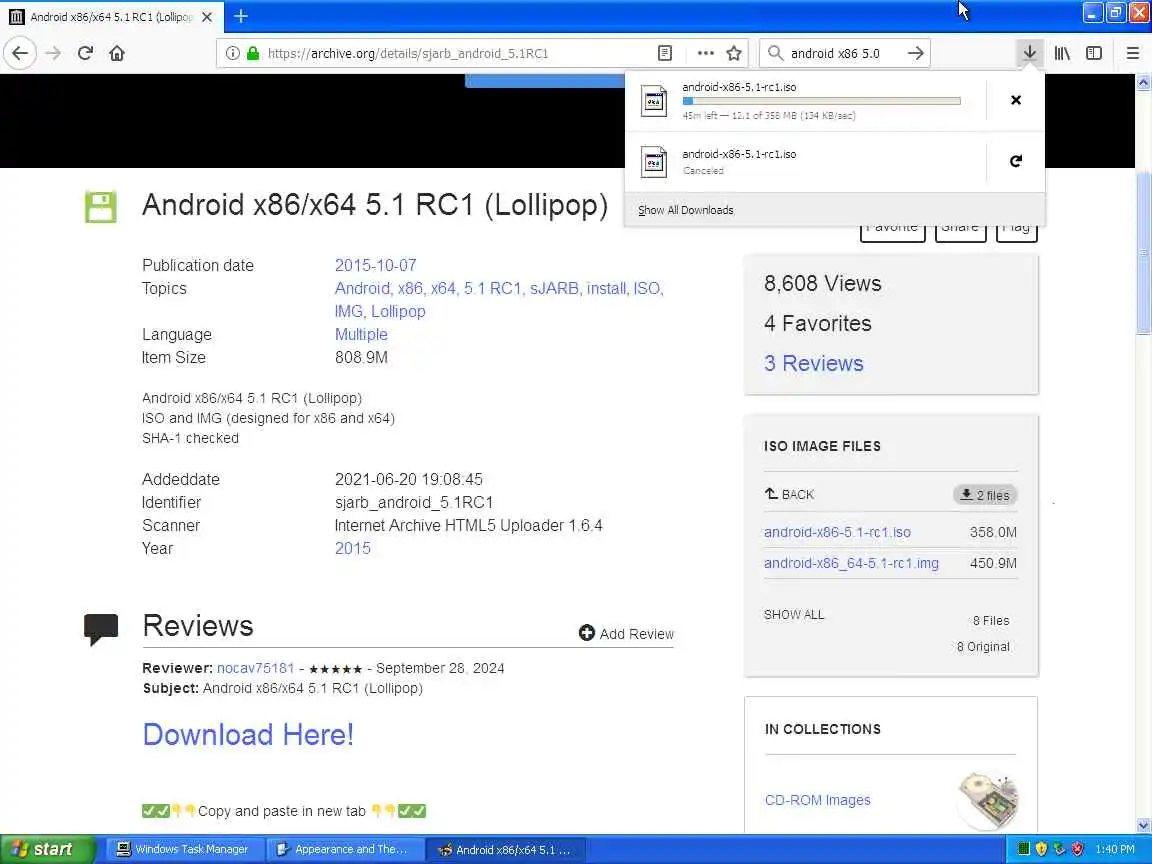Click the green floppy disk software icon
This screenshot has height=864, width=1152.
pos(101,206)
